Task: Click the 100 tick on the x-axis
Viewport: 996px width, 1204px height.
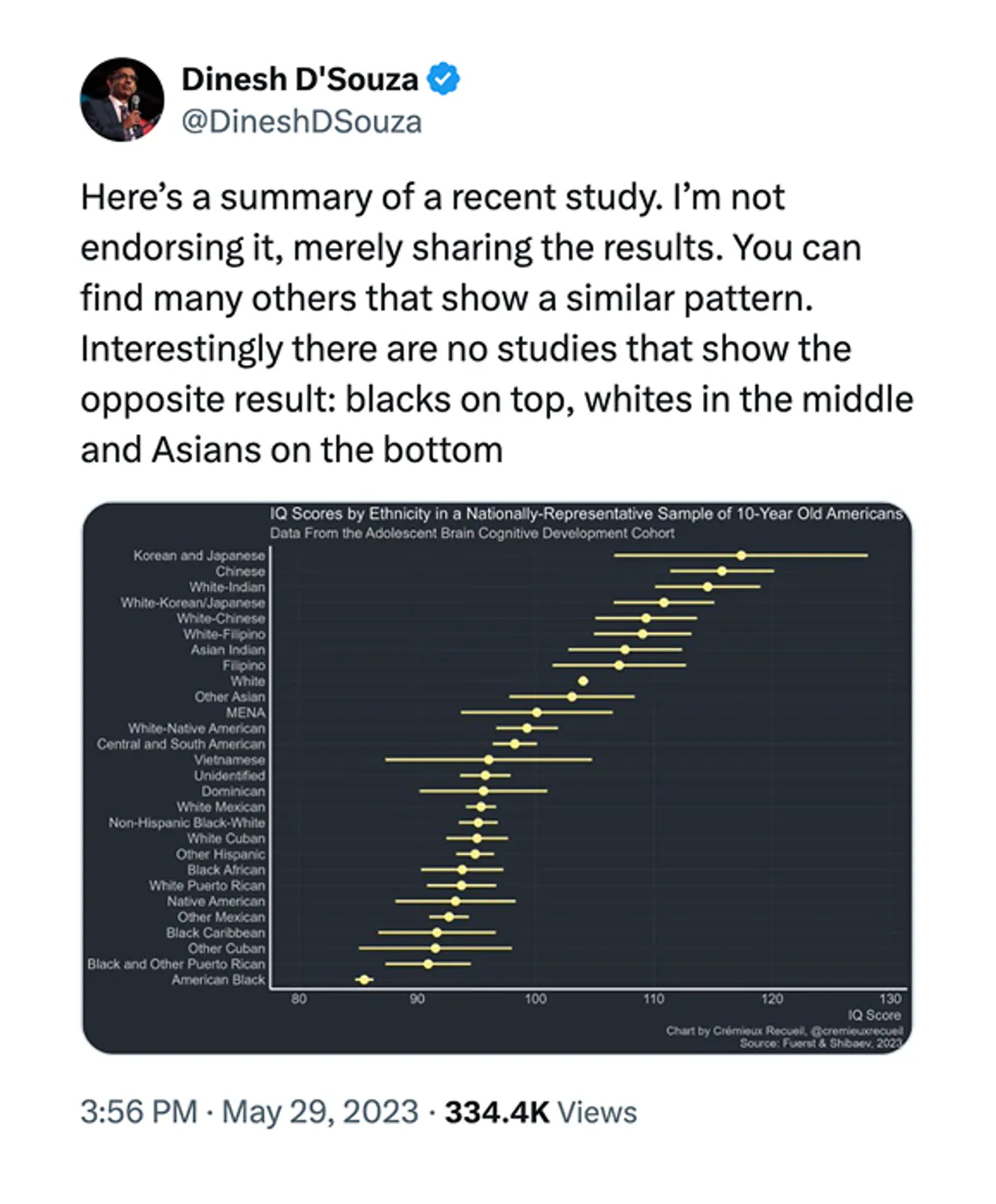Action: 535,999
